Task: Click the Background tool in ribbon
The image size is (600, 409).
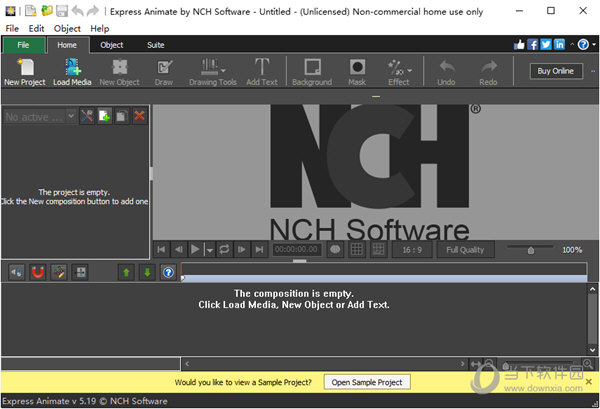Action: 312,72
